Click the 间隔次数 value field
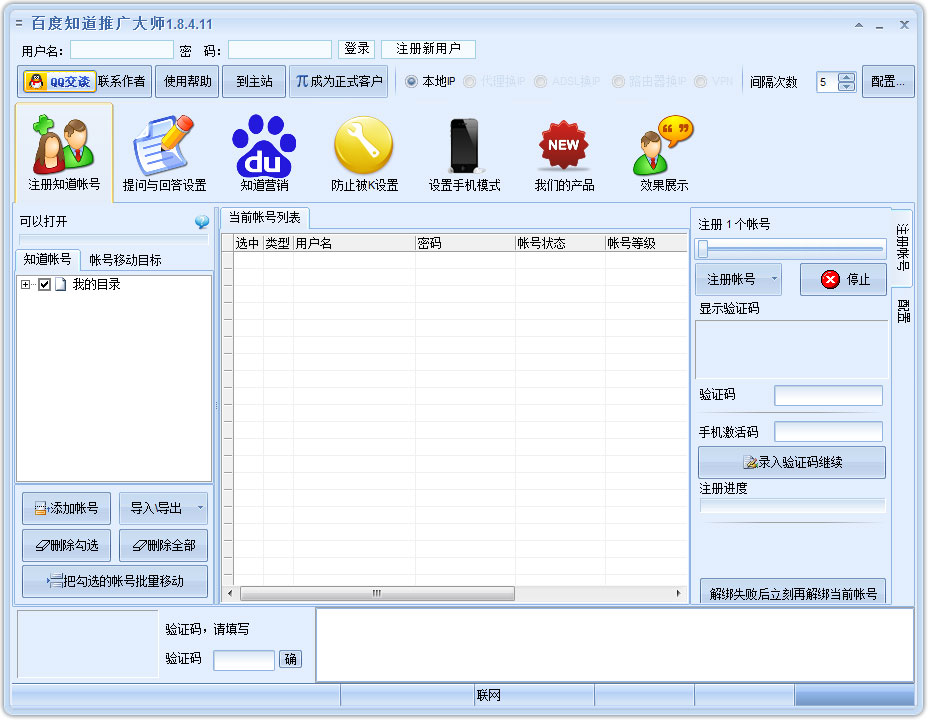Image resolution: width=928 pixels, height=721 pixels. [x=828, y=82]
